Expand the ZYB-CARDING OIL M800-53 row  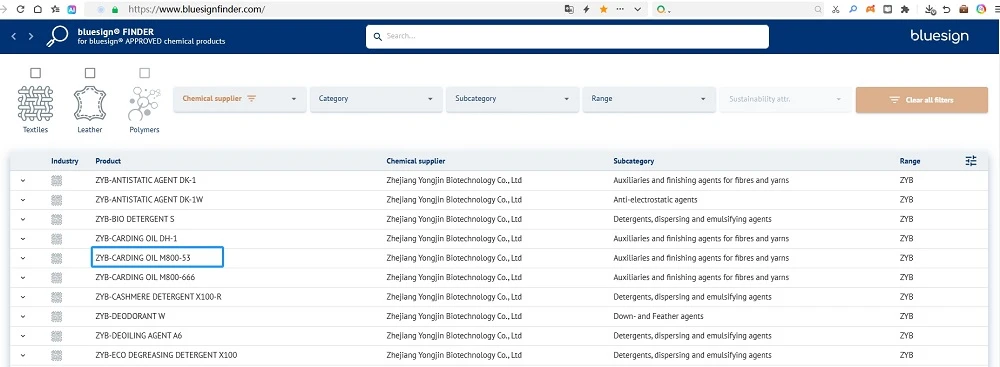point(23,258)
